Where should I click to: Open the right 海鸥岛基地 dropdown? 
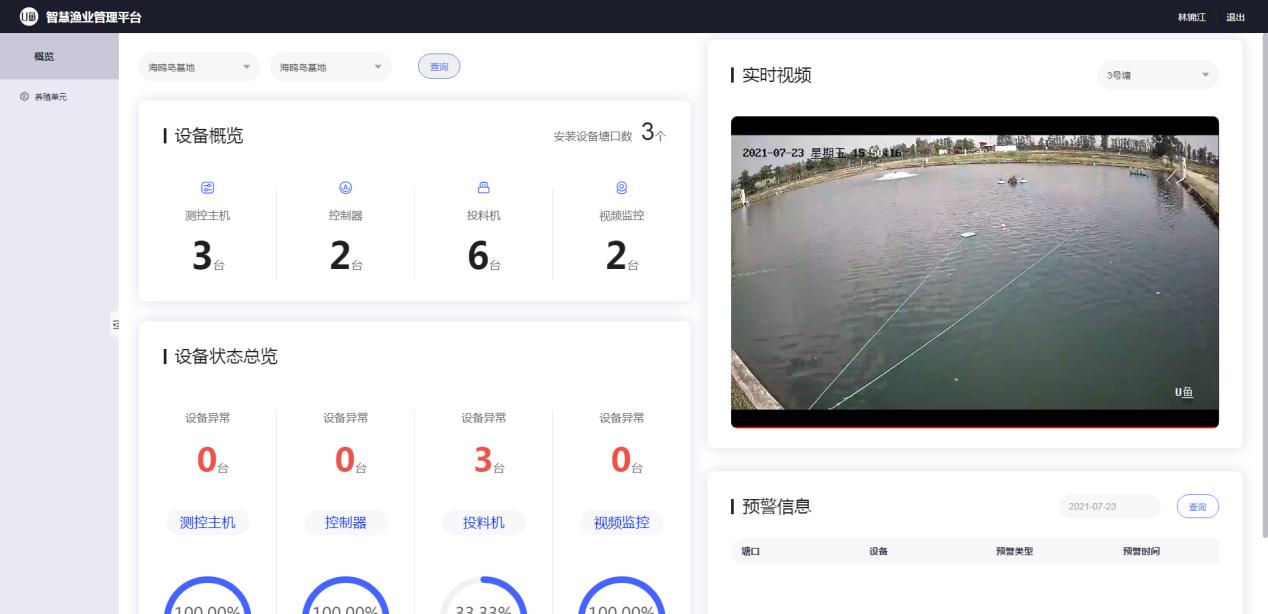coord(330,67)
